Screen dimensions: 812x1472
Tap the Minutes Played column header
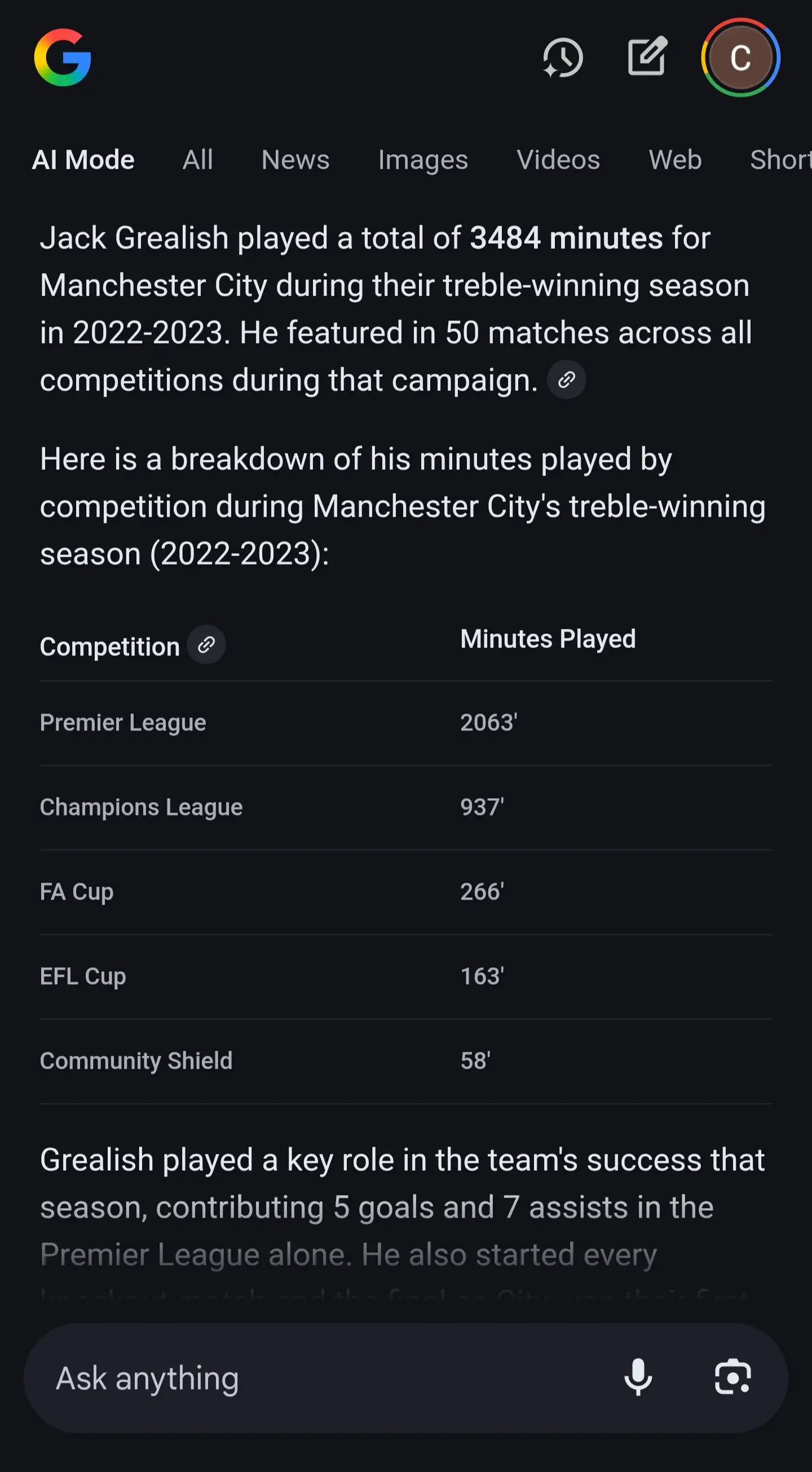pos(548,639)
